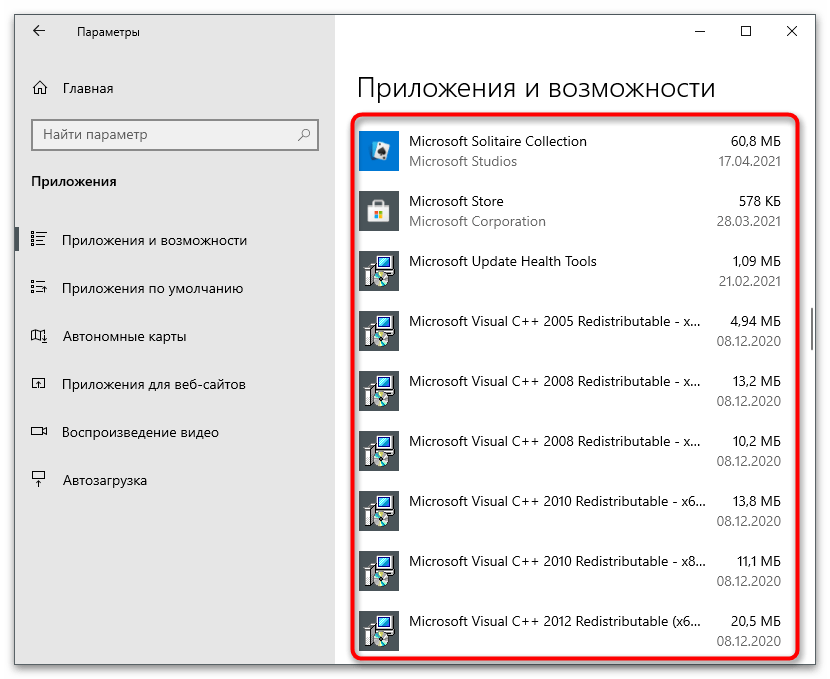This screenshot has height=679, width=830.
Task: Click the apps list vertical scrollbar thumb
Action: click(x=811, y=329)
